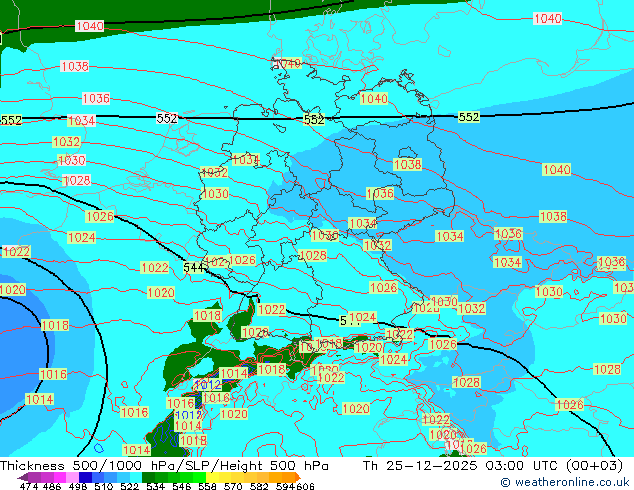Select the bright magenta legend swatch
Screen dimensions: 634x490
(x=59, y=477)
